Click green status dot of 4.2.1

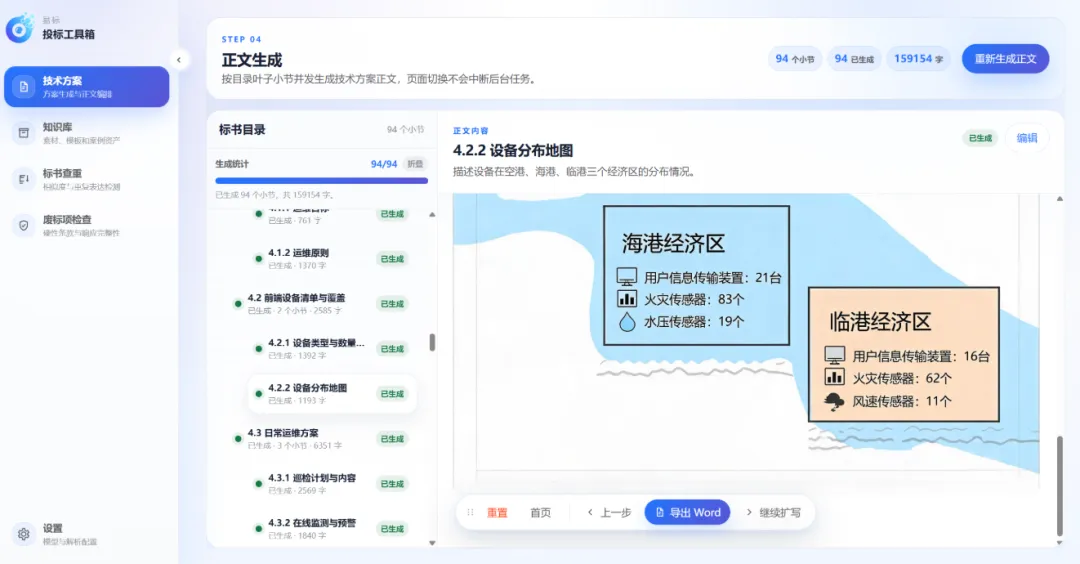(x=258, y=349)
